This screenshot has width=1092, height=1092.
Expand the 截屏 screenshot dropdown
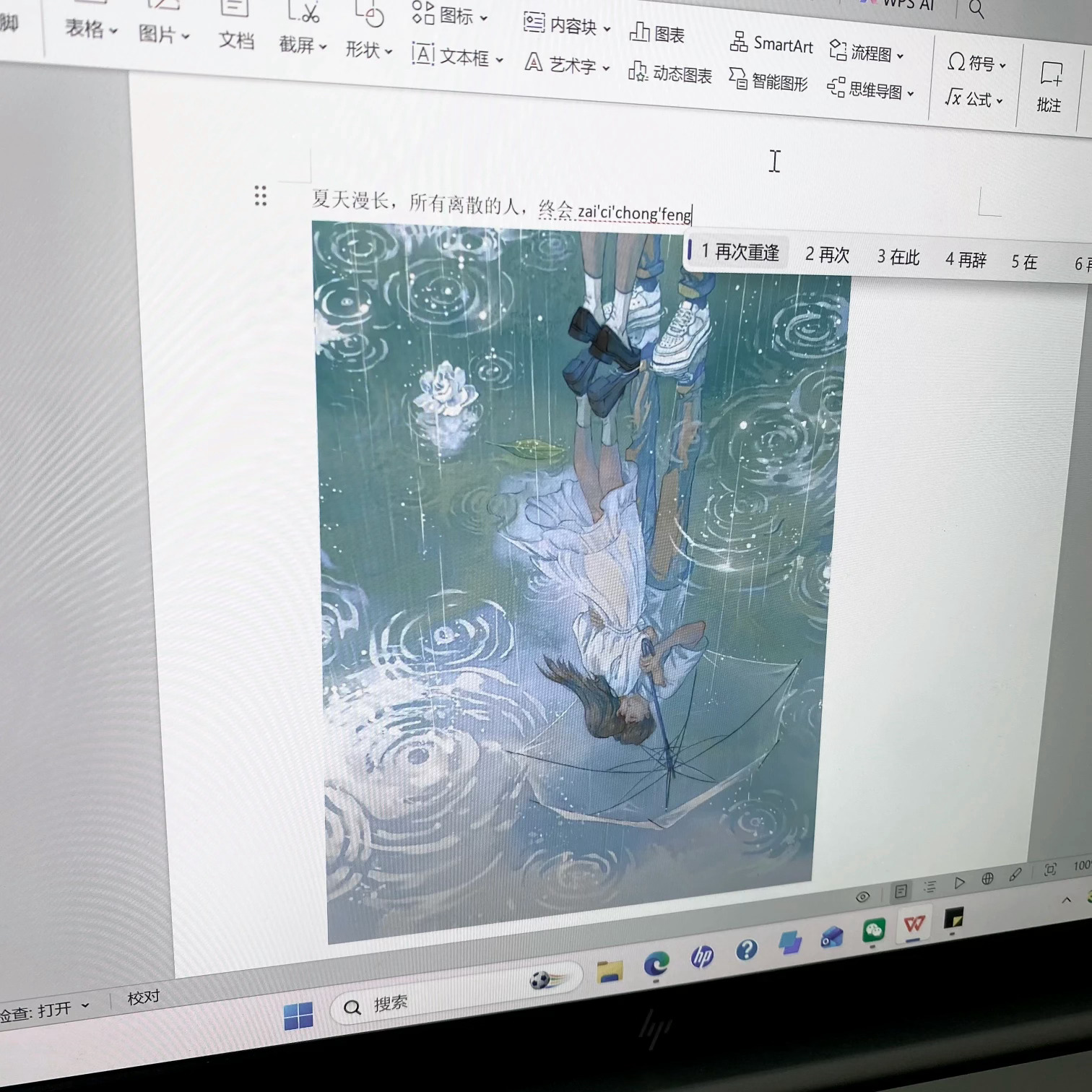(303, 45)
